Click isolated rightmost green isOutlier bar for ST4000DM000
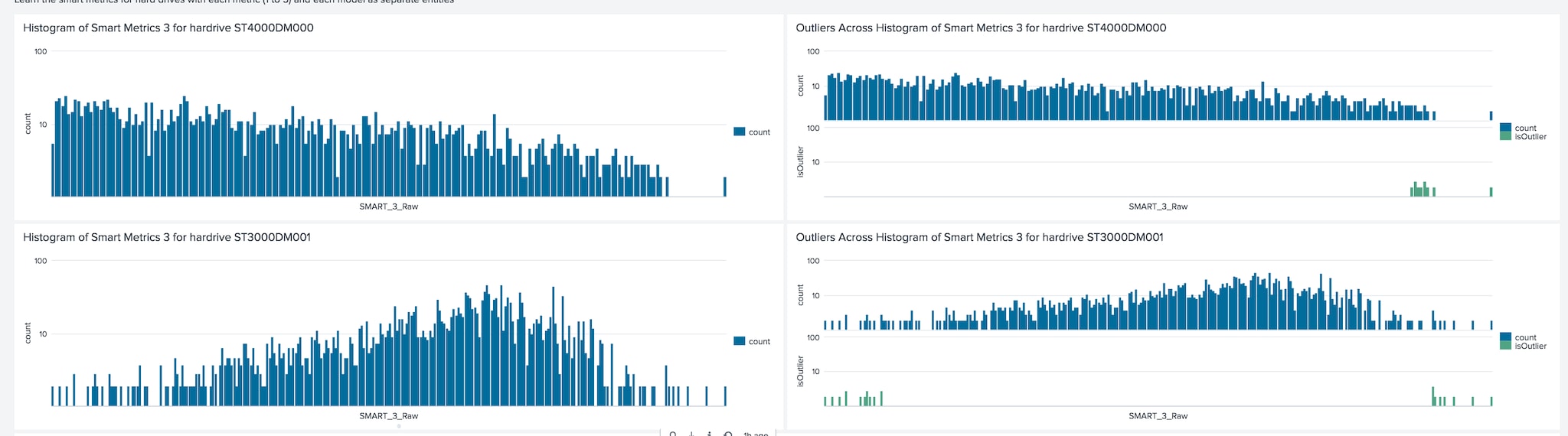 point(1491,192)
